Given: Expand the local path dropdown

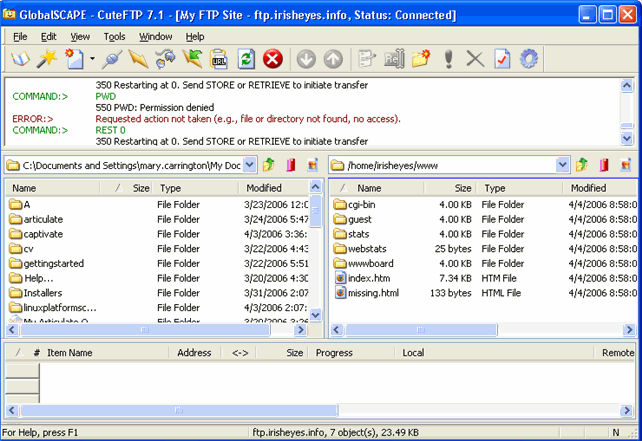Looking at the screenshot, I should pos(250,165).
